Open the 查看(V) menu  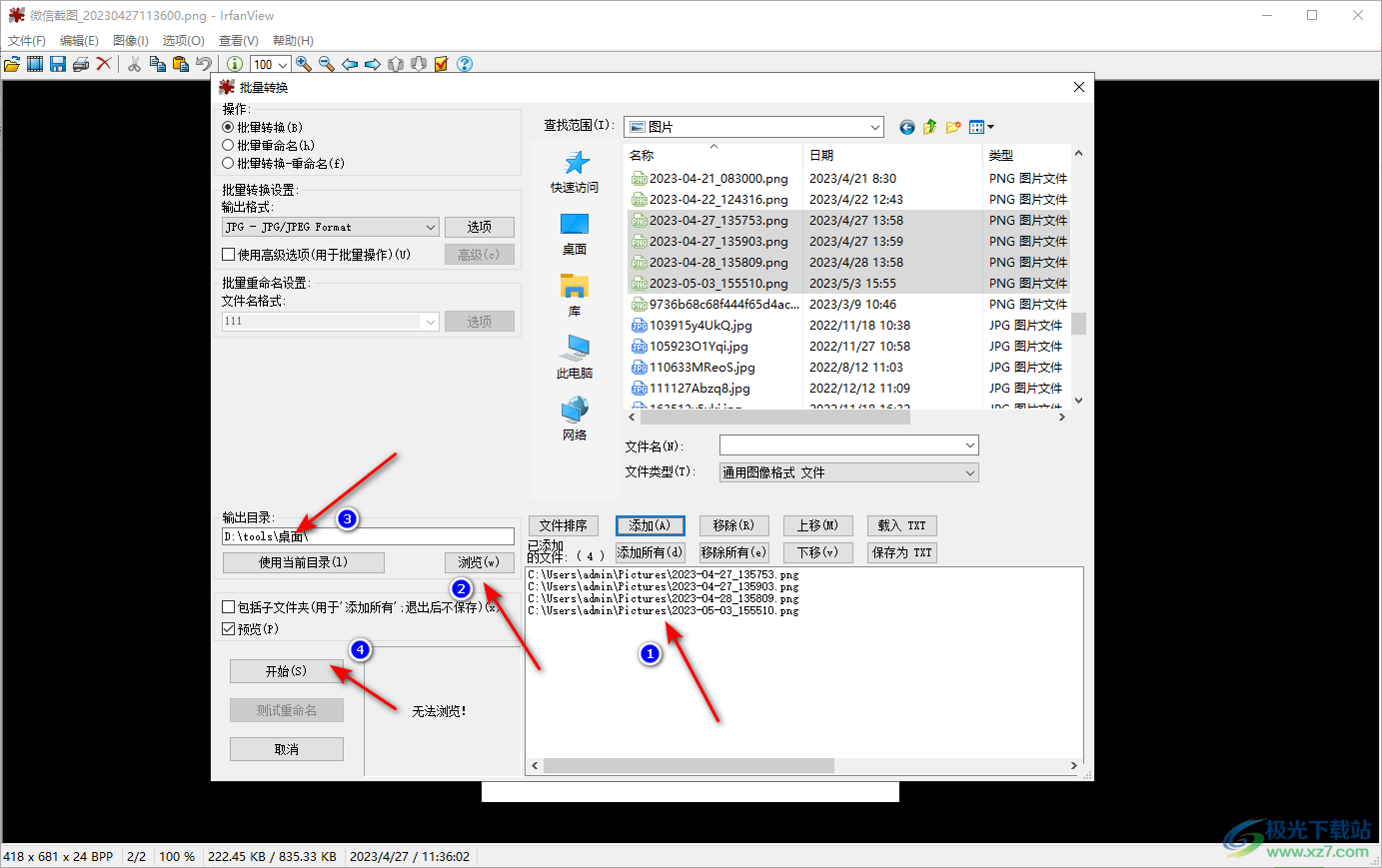pos(239,41)
